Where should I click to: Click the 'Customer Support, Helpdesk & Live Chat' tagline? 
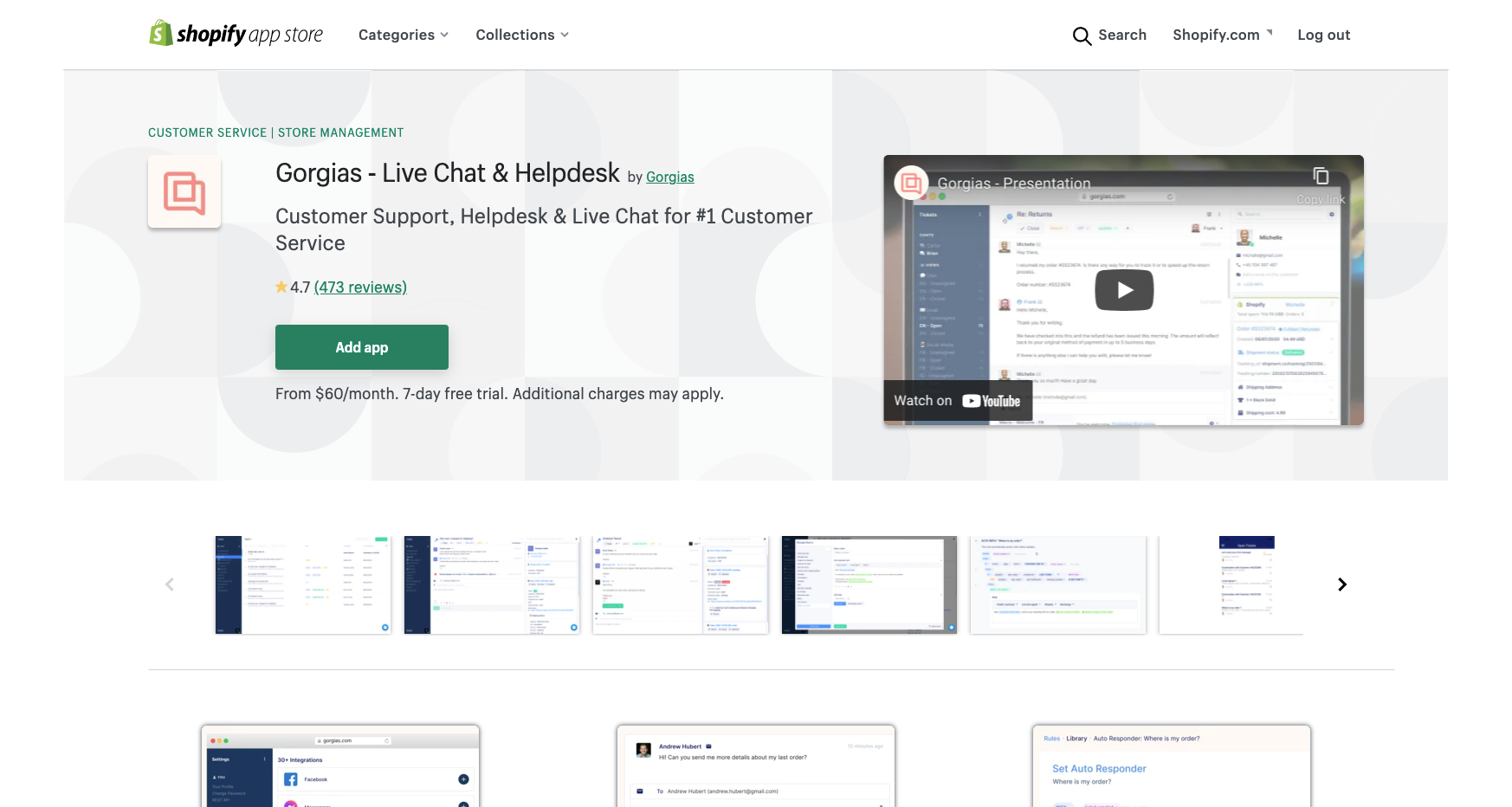[544, 229]
